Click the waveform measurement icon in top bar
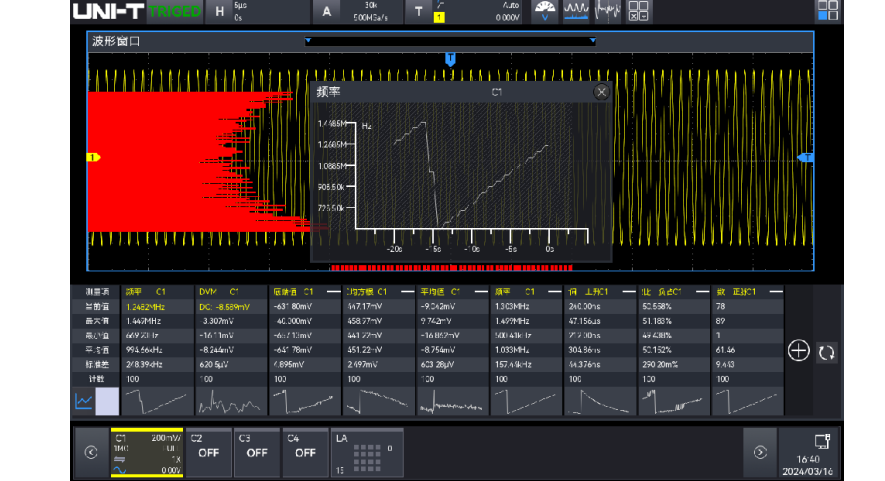885x481 pixels. pyautogui.click(x=576, y=11)
